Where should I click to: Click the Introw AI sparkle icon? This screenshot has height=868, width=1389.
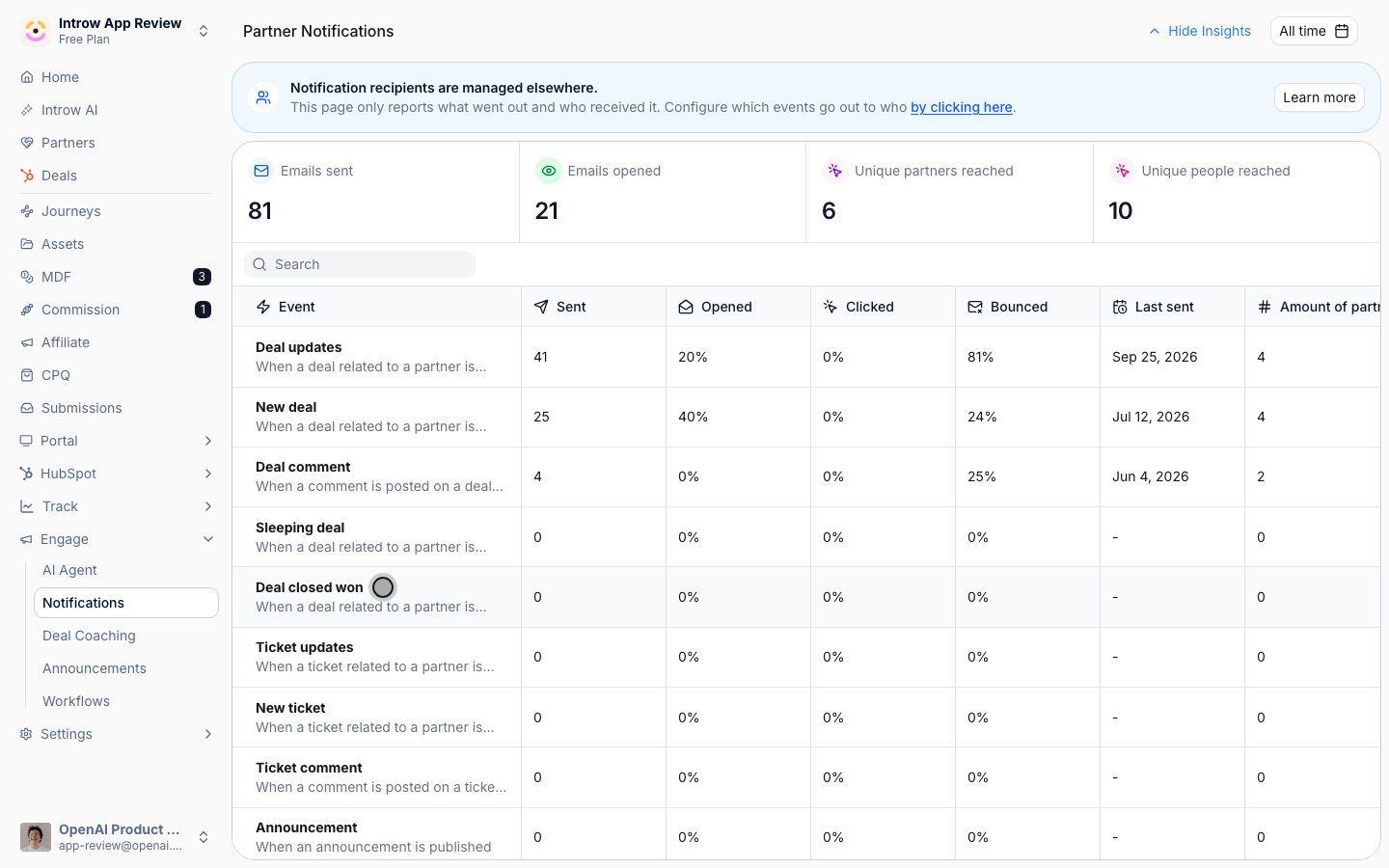tap(27, 110)
